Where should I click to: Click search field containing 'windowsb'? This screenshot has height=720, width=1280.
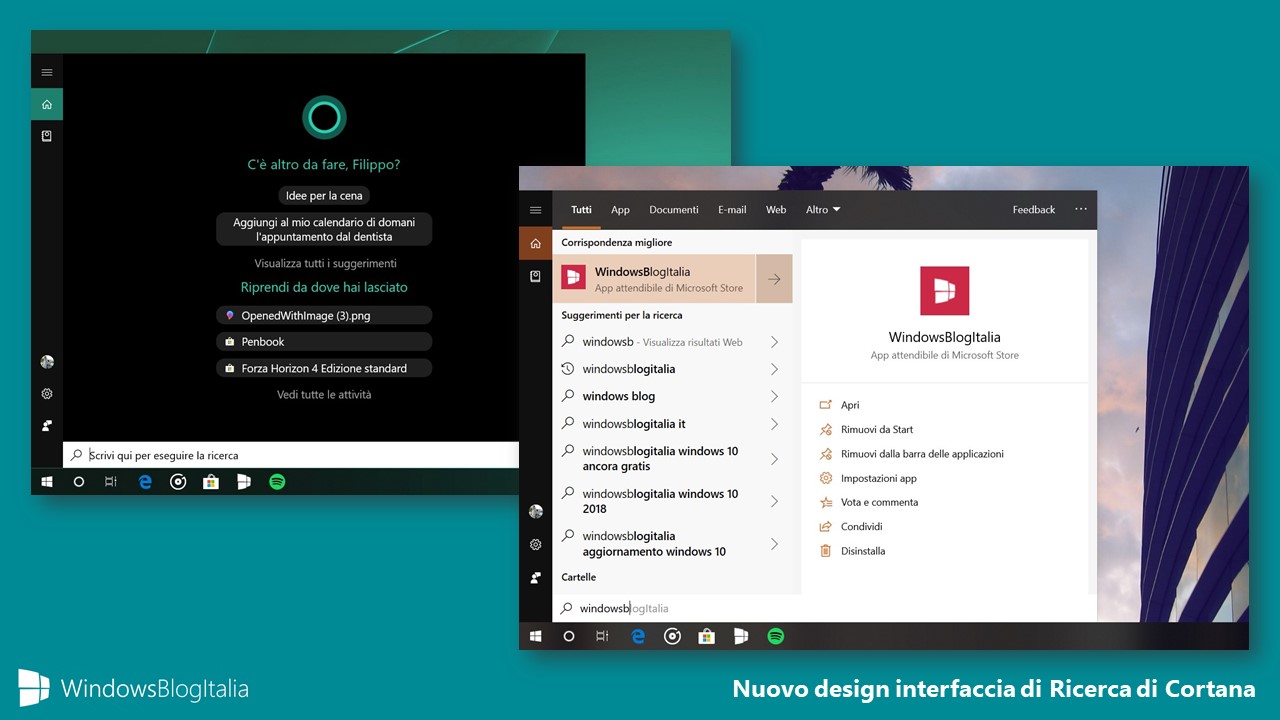[825, 608]
